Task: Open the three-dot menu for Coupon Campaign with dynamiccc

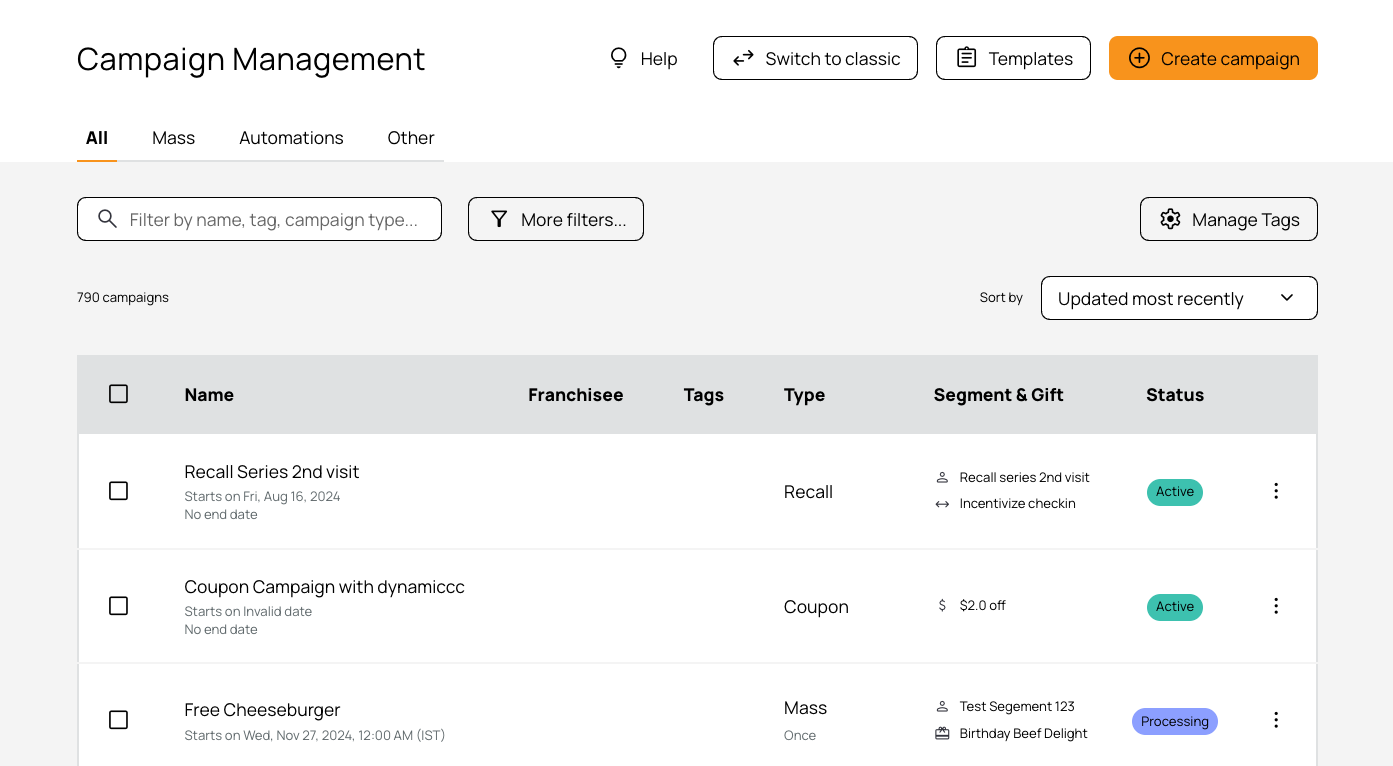Action: tap(1276, 606)
